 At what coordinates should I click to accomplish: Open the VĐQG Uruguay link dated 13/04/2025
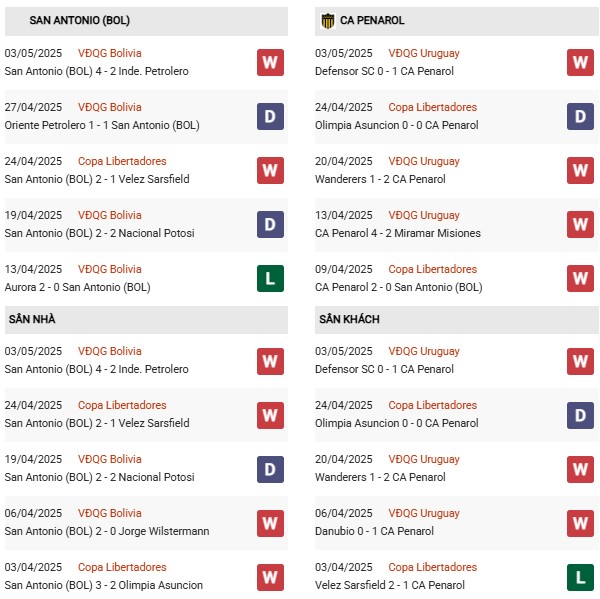pos(424,215)
